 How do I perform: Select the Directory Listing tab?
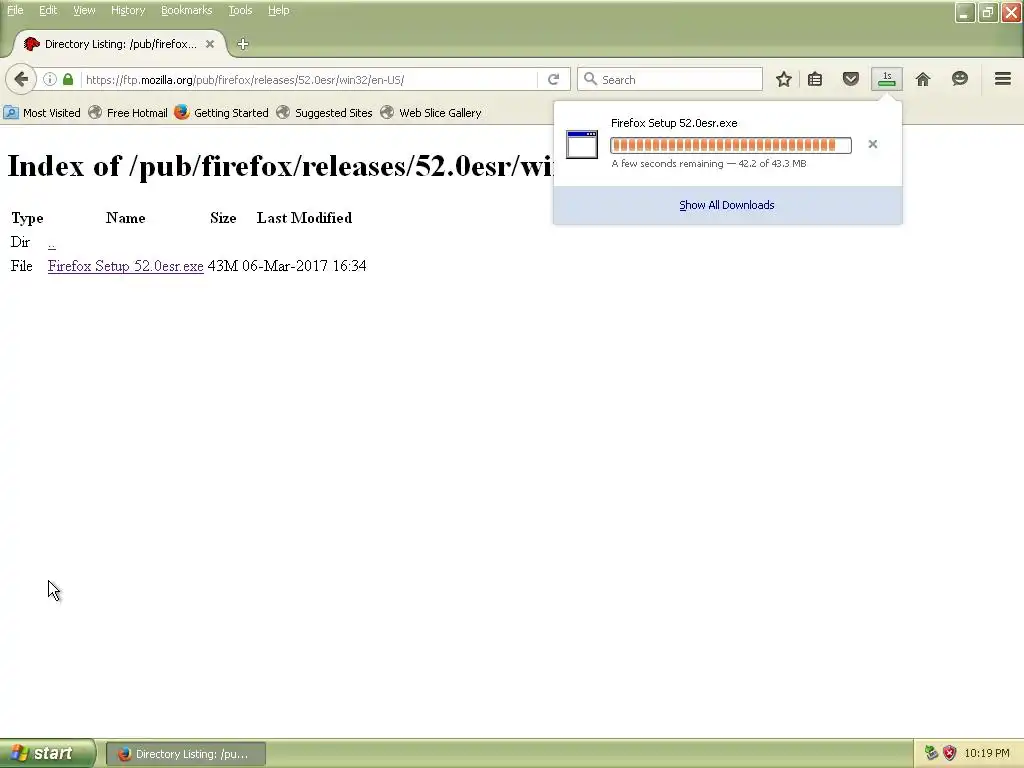tap(119, 44)
